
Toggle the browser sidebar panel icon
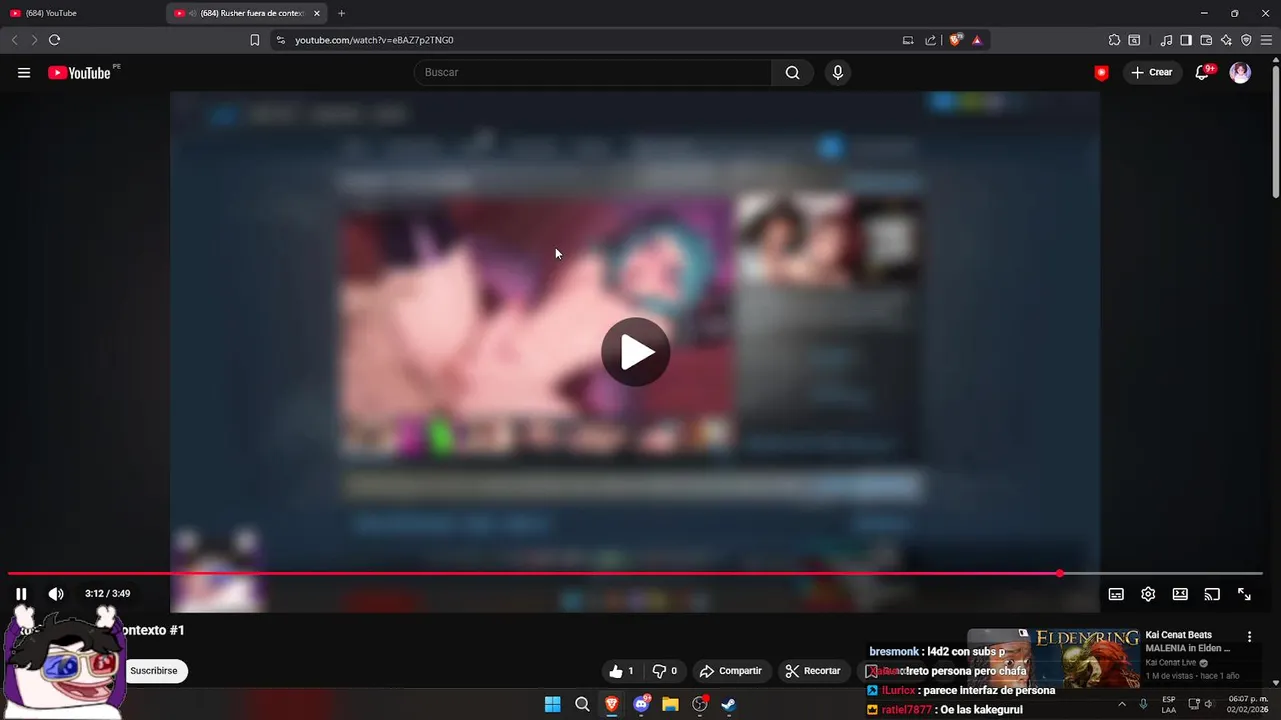point(1186,40)
